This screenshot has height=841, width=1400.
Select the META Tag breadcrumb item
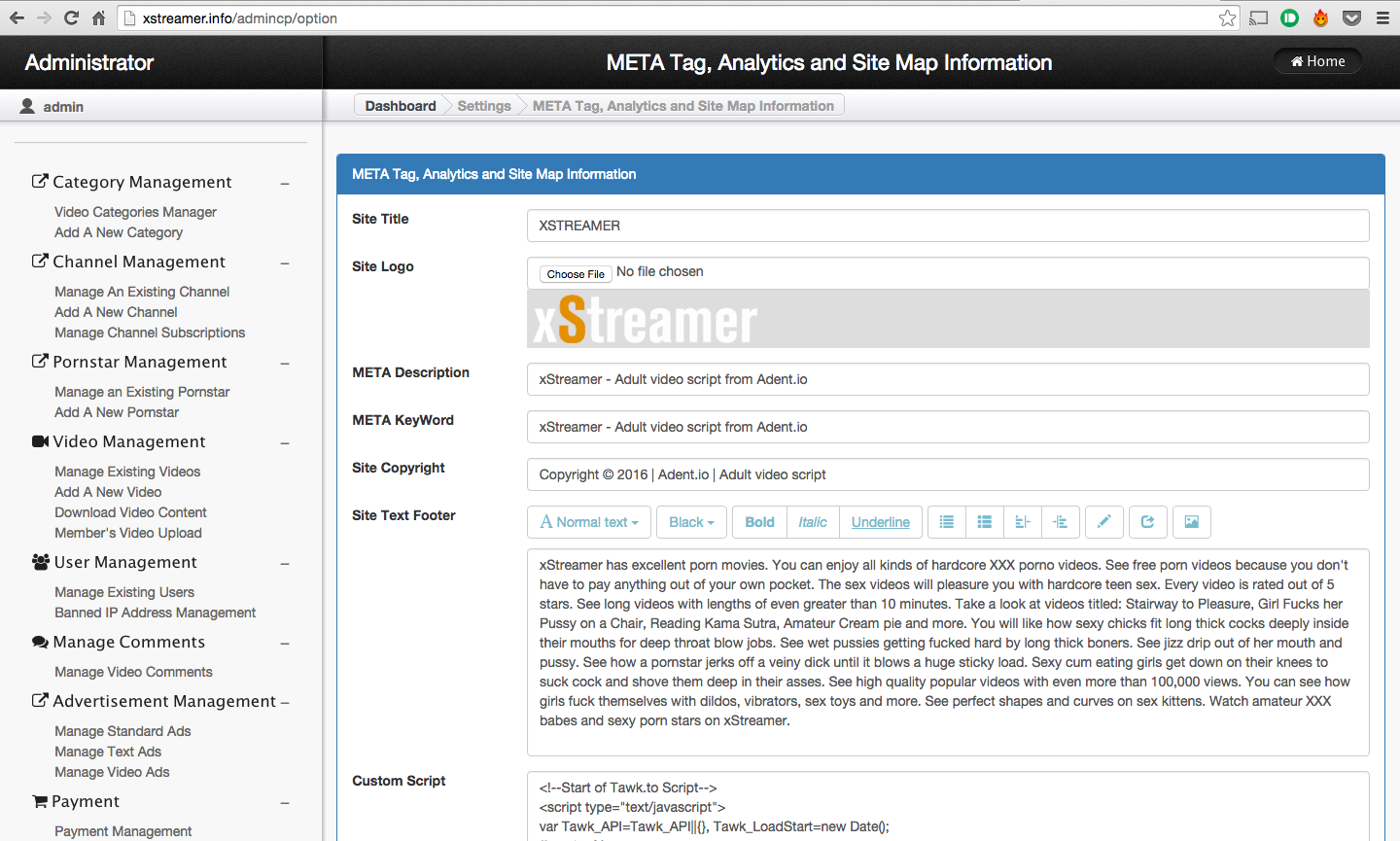click(x=683, y=106)
